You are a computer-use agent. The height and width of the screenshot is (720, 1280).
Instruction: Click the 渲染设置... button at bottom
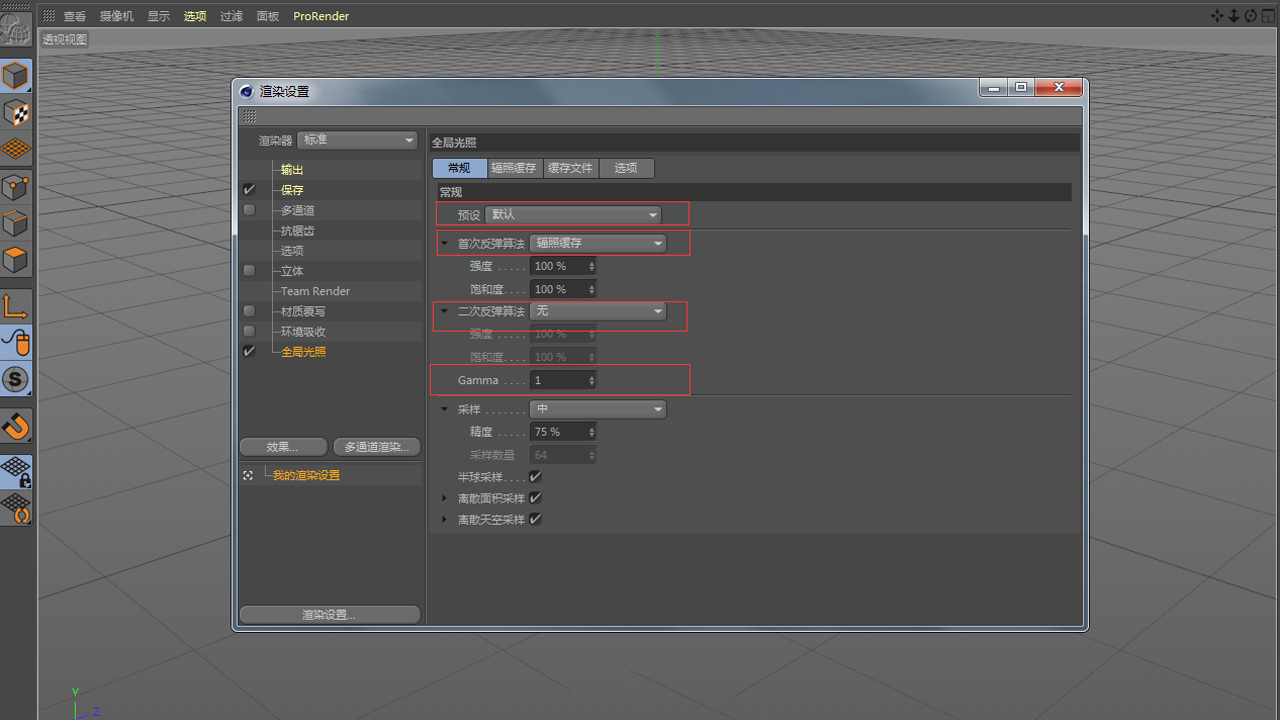point(330,615)
